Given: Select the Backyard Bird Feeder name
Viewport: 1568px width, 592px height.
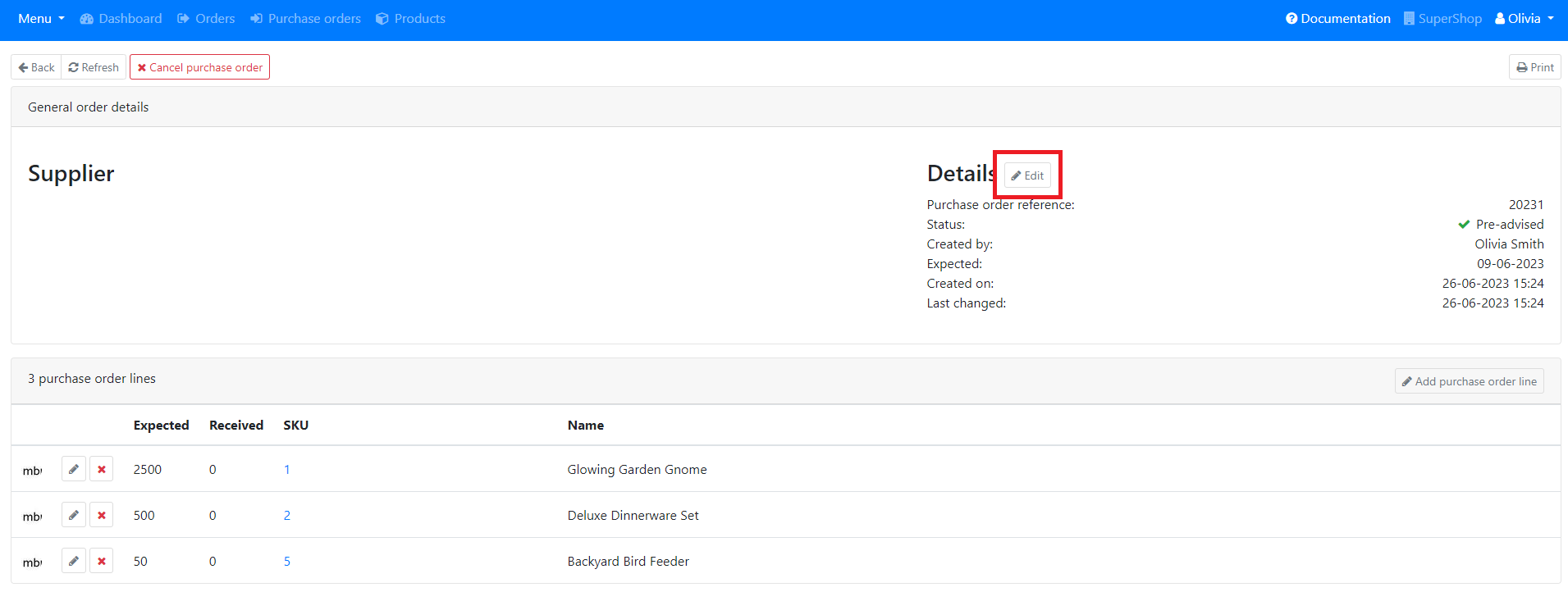Looking at the screenshot, I should (x=628, y=562).
